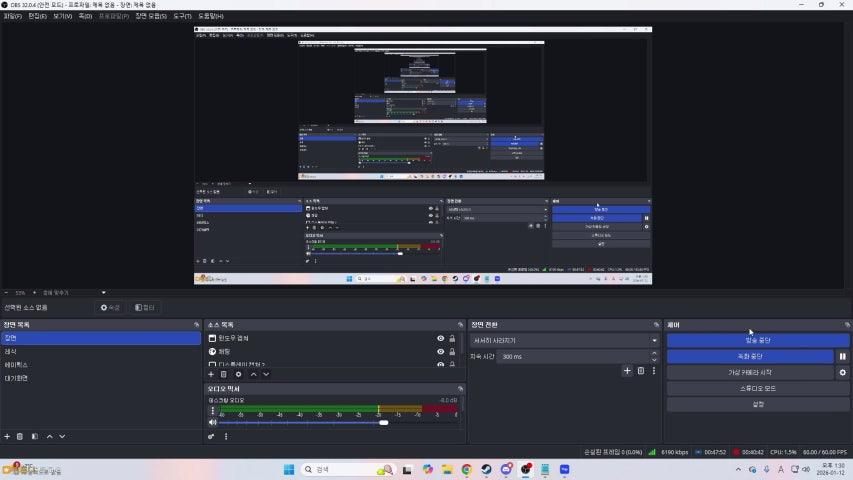This screenshot has width=853, height=480.
Task: Add a new source with the plus icon
Action: 211,374
